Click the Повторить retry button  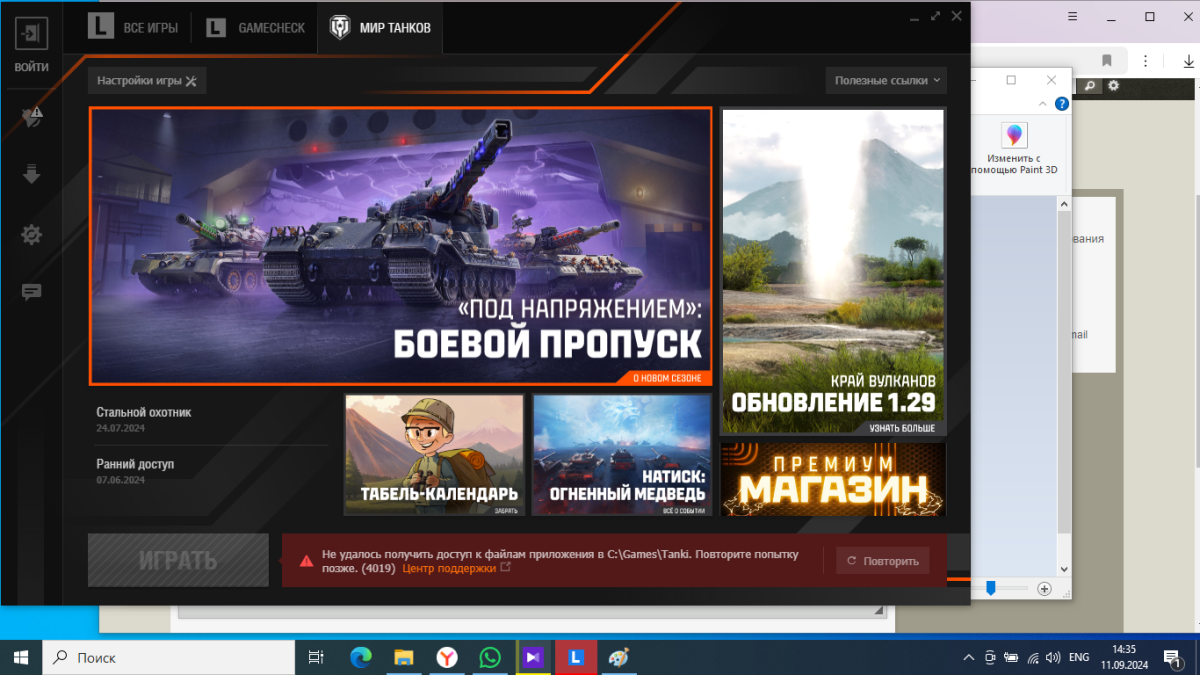pos(883,561)
